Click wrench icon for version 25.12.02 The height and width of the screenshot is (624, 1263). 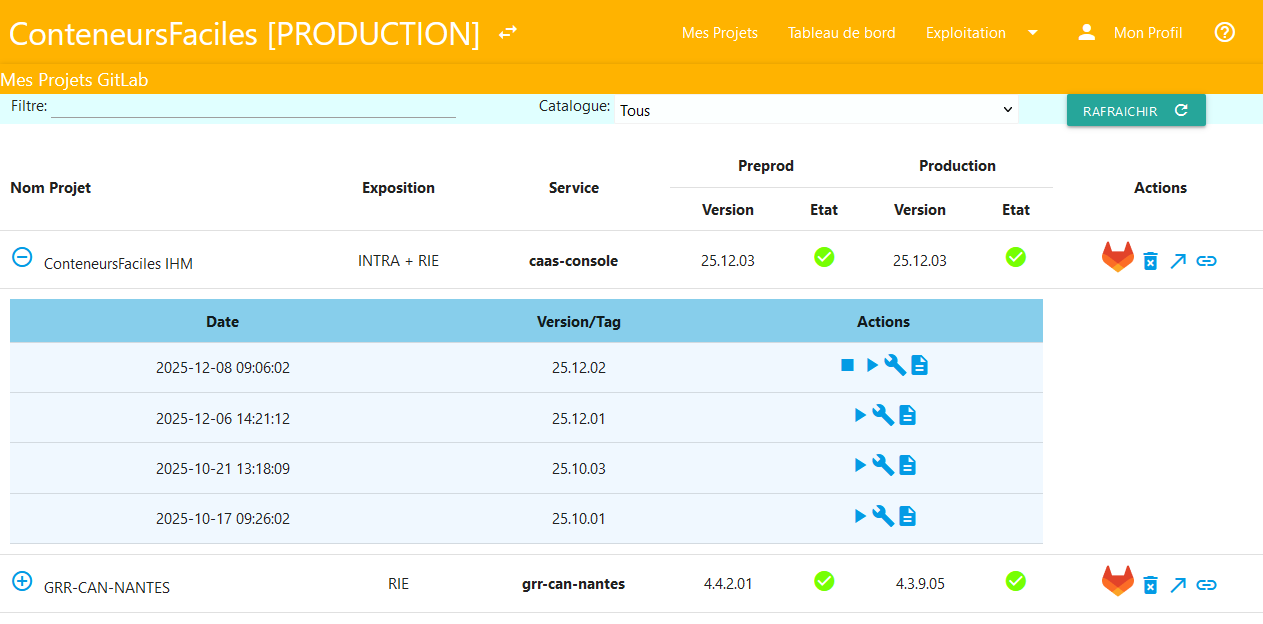pyautogui.click(x=895, y=365)
